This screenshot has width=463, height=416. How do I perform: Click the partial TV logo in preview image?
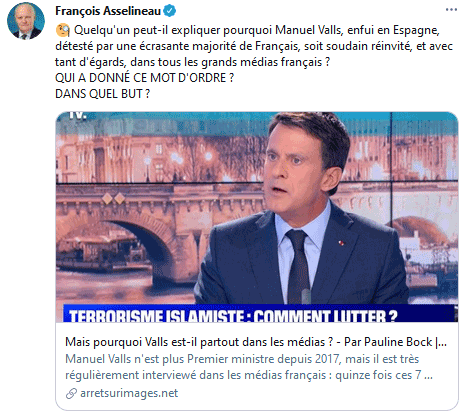[x=77, y=115]
